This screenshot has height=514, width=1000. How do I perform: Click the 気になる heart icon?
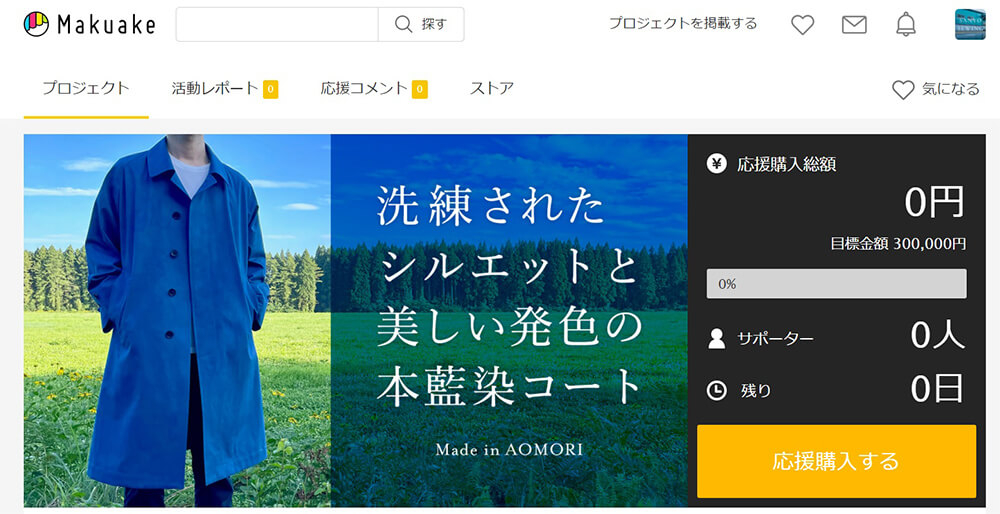pyautogui.click(x=903, y=90)
